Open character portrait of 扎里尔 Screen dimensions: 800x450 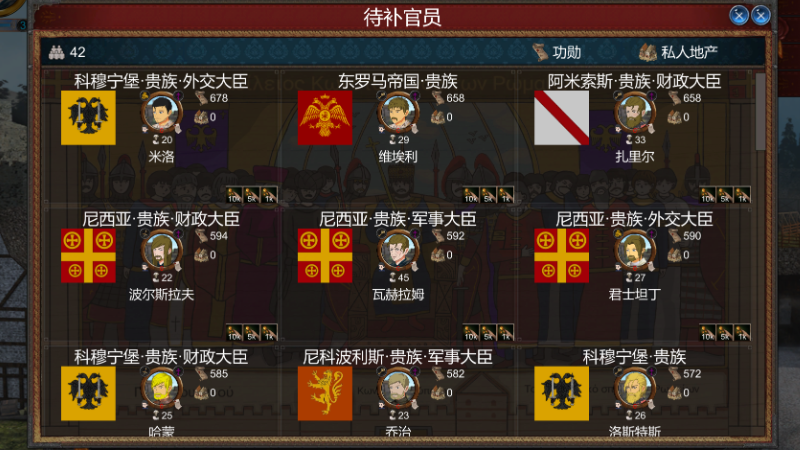click(635, 113)
